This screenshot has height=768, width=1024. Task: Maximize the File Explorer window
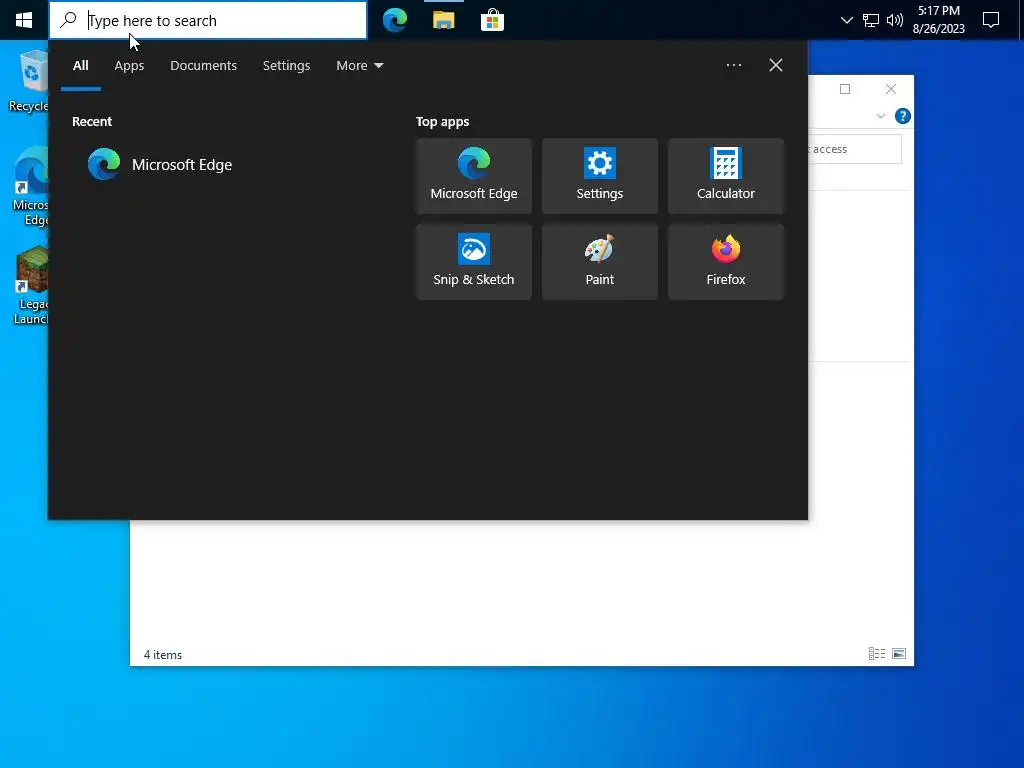click(845, 89)
